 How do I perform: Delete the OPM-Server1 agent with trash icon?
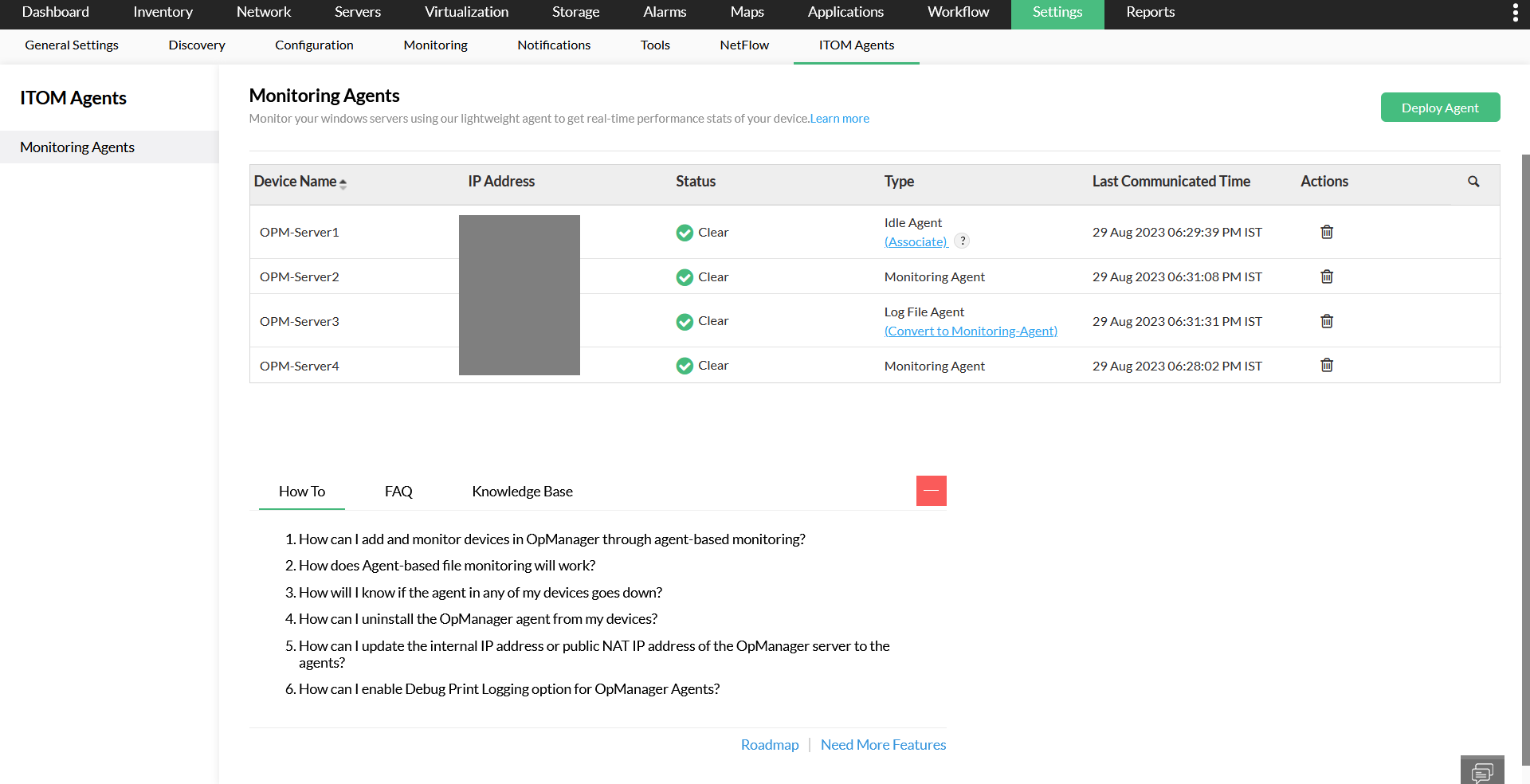pyautogui.click(x=1327, y=232)
